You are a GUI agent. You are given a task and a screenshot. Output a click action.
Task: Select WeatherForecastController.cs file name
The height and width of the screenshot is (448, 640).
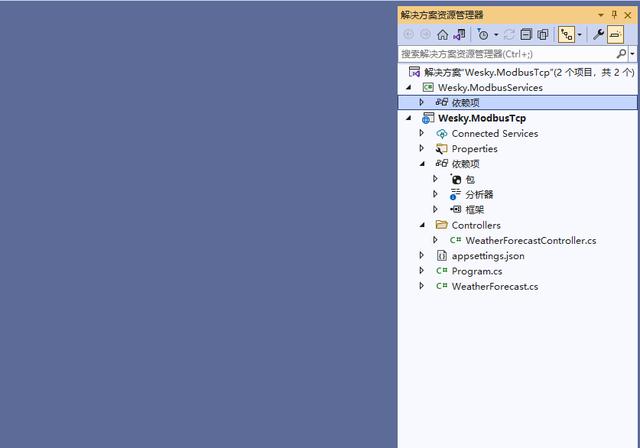[531, 241]
